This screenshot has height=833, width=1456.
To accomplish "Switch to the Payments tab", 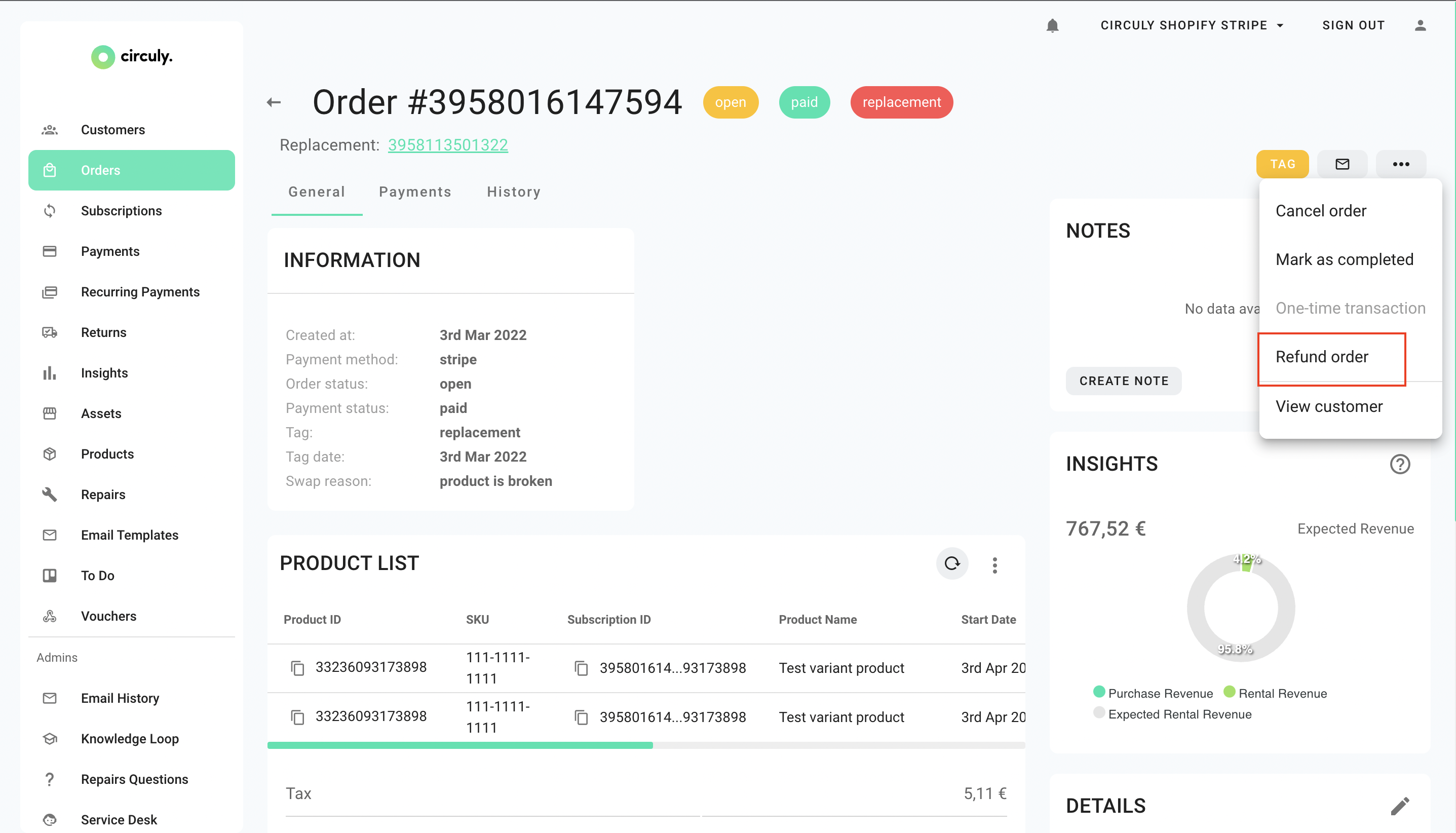I will (x=415, y=192).
